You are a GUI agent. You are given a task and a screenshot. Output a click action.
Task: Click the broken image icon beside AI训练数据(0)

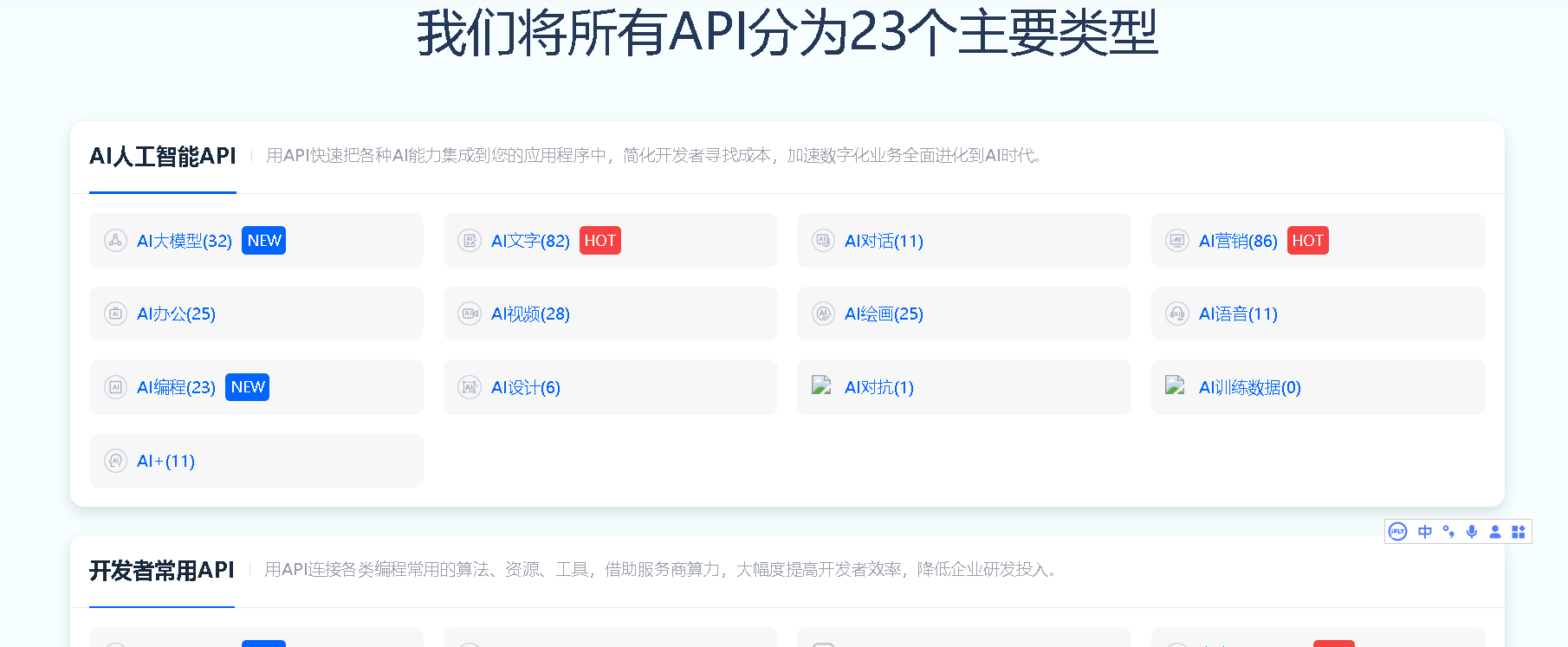tap(1176, 385)
